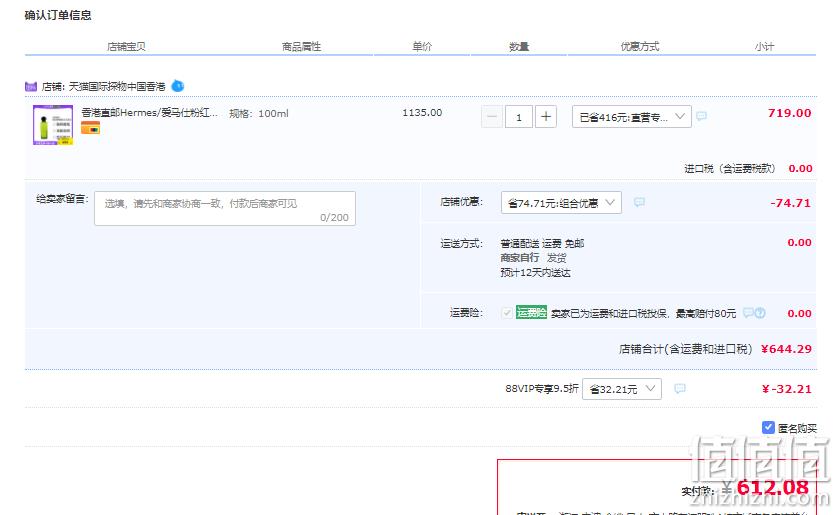Click the store total ¥644.29

click(786, 349)
